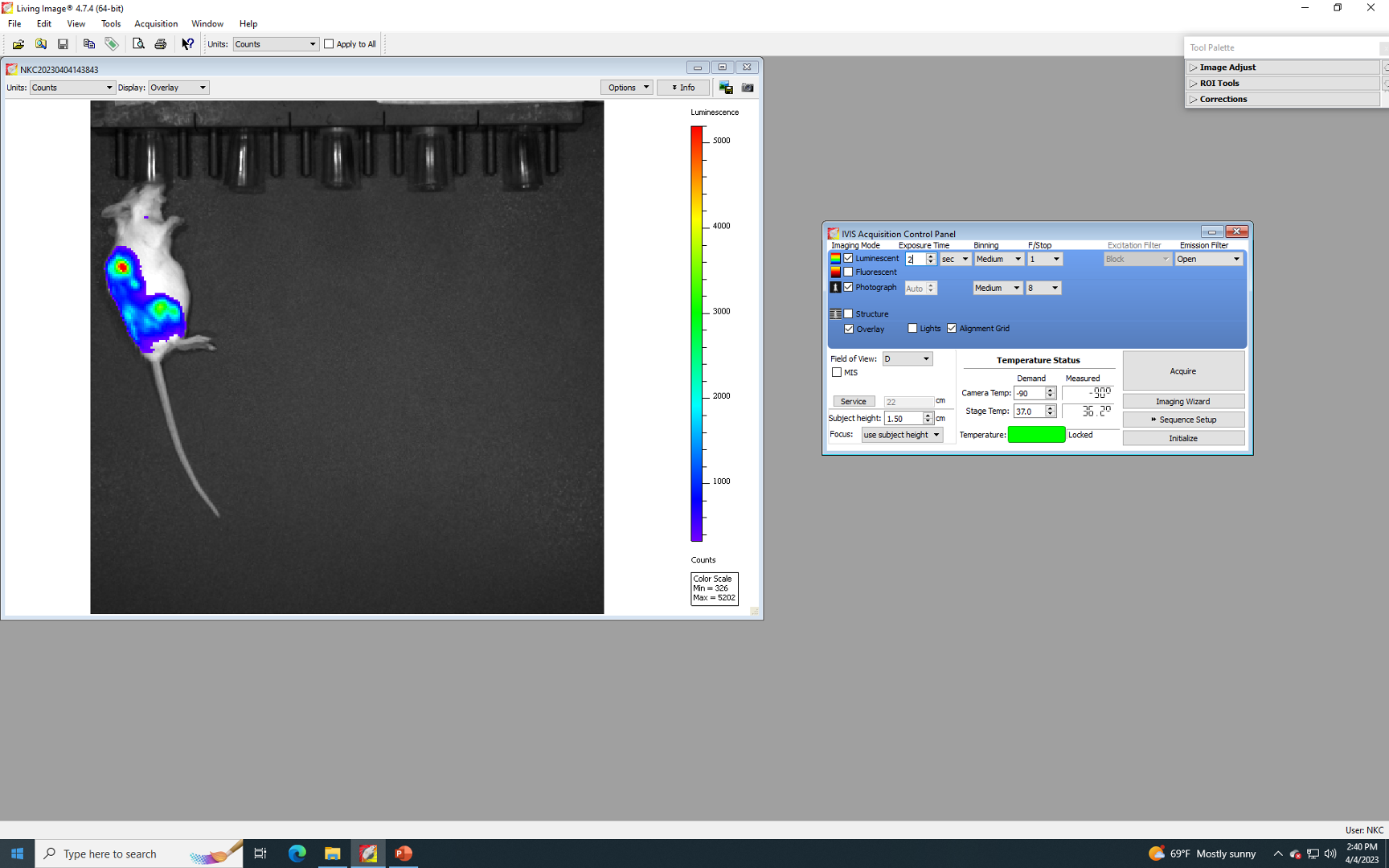This screenshot has width=1389, height=868.
Task: Open the Display Overlay dropdown
Action: point(178,88)
